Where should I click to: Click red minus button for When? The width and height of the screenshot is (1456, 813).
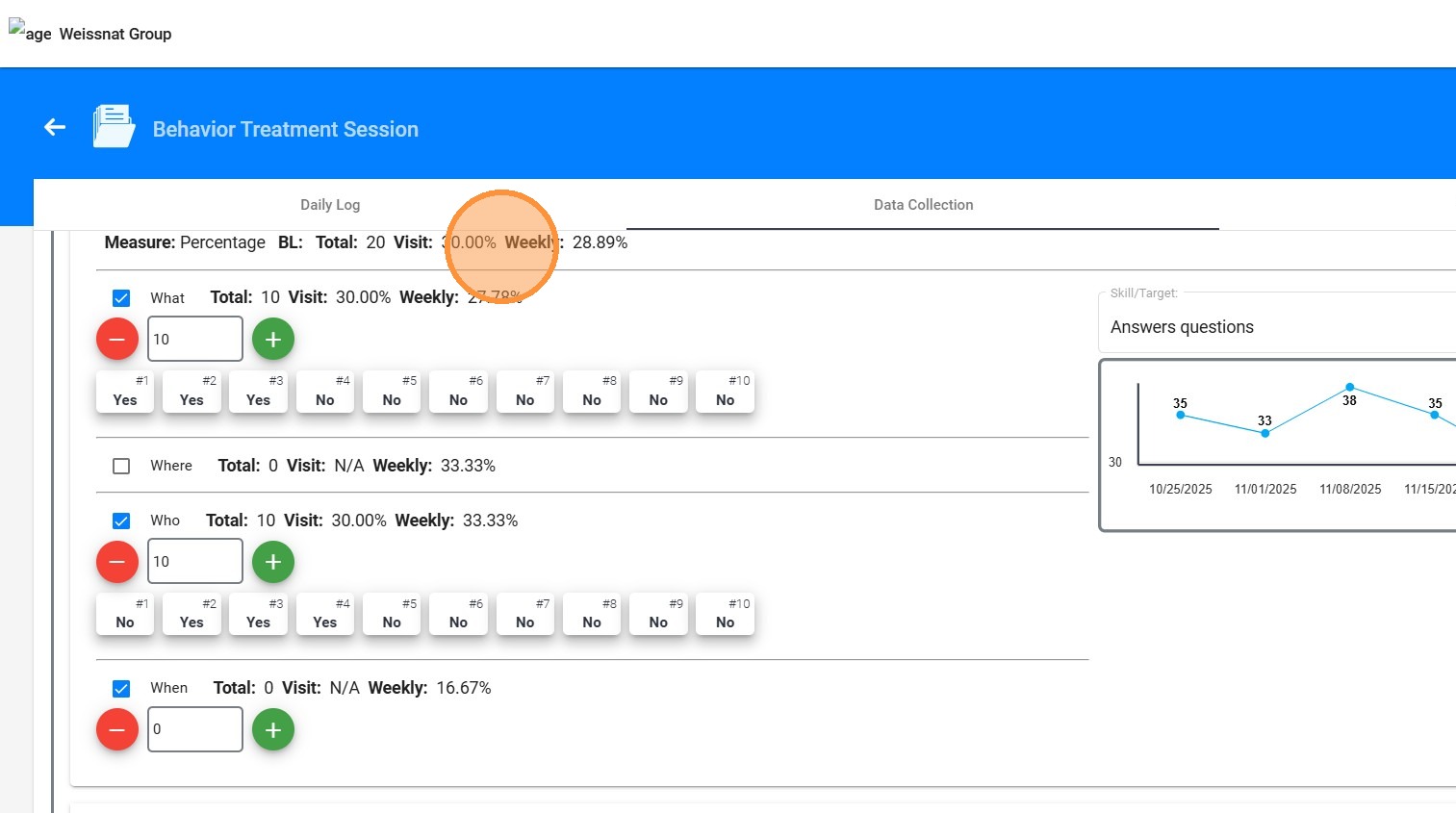click(117, 730)
